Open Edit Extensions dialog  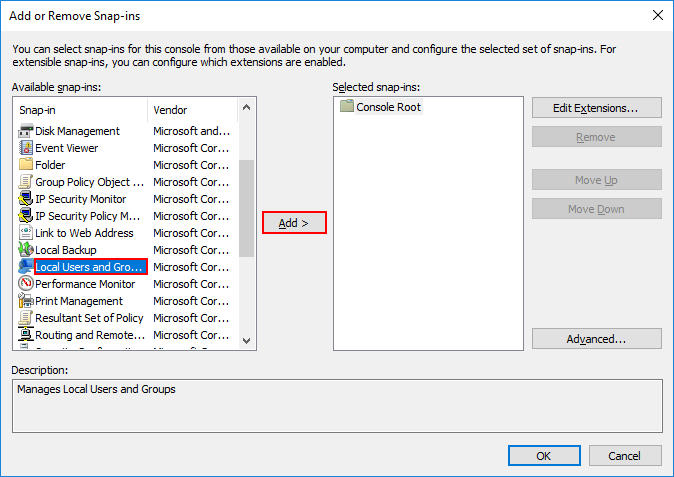pos(596,107)
